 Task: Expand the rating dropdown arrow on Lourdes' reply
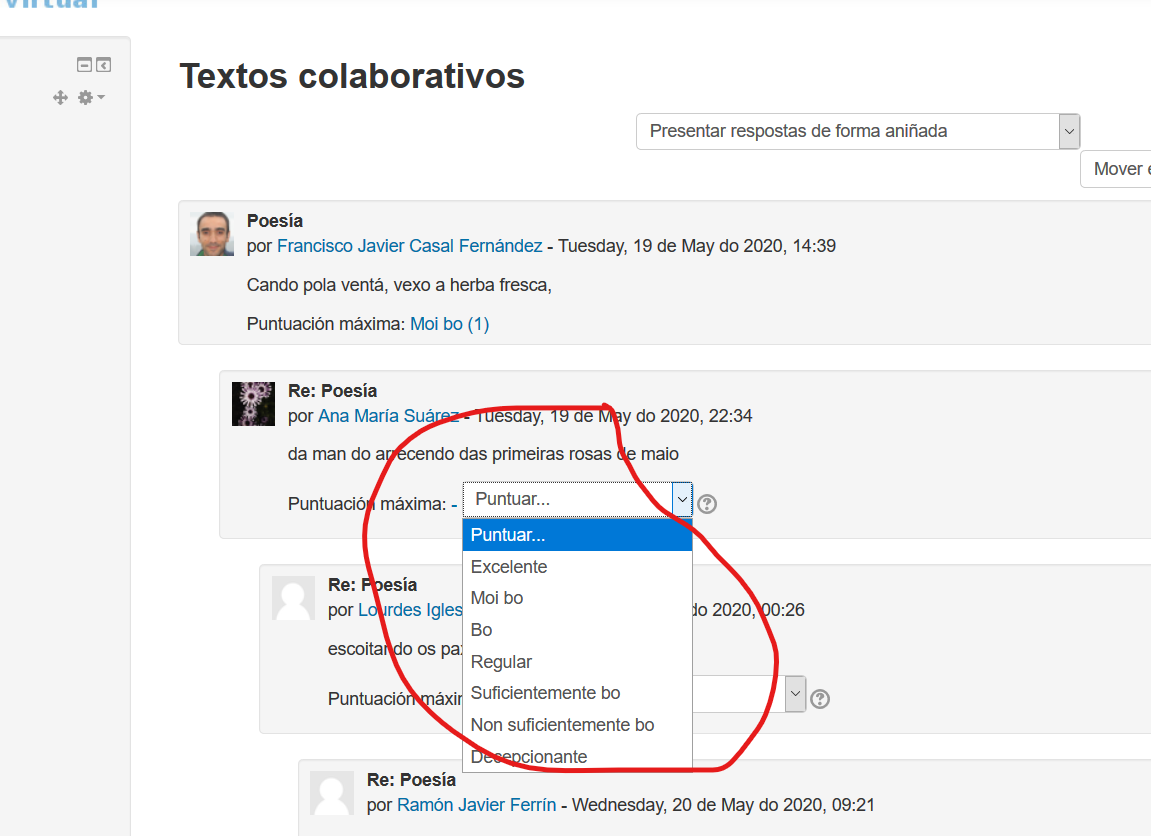click(x=795, y=693)
